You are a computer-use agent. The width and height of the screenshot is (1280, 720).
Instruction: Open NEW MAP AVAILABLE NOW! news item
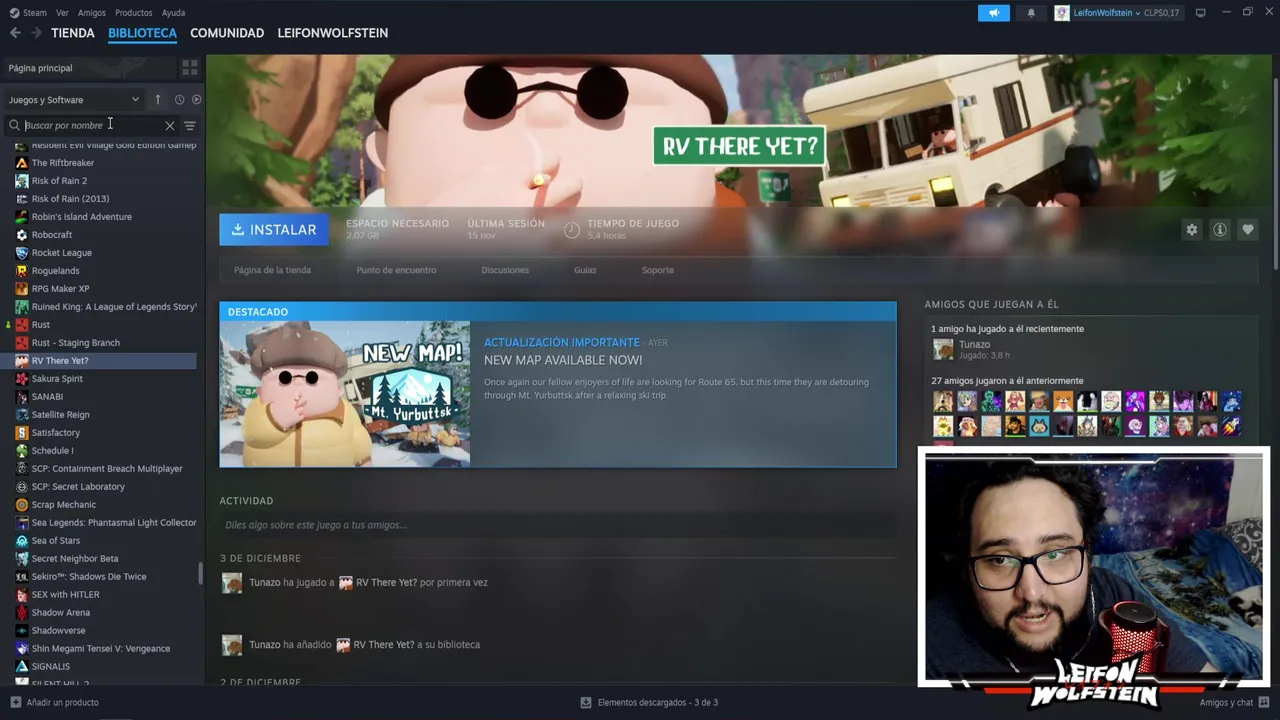pyautogui.click(x=563, y=360)
